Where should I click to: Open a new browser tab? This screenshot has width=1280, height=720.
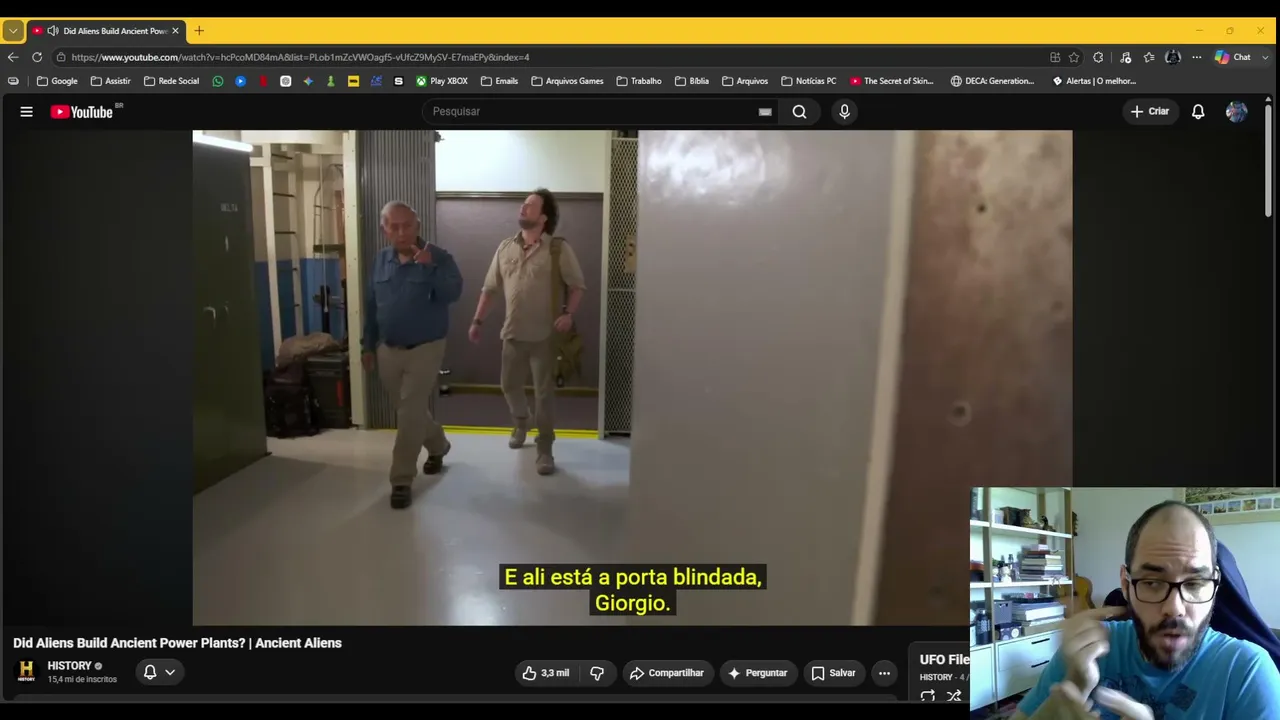(x=199, y=31)
